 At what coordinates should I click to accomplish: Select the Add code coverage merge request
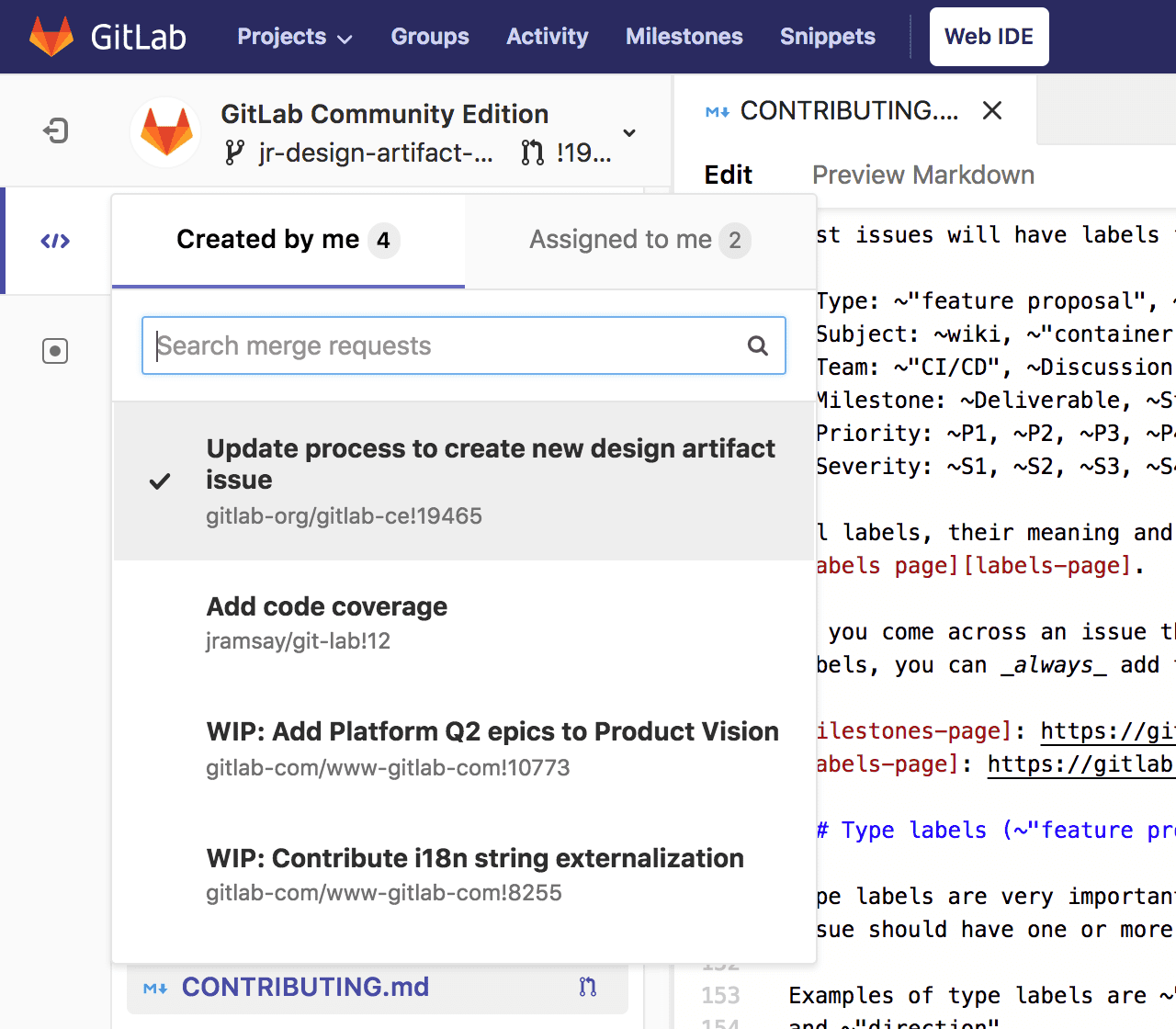pos(326,606)
